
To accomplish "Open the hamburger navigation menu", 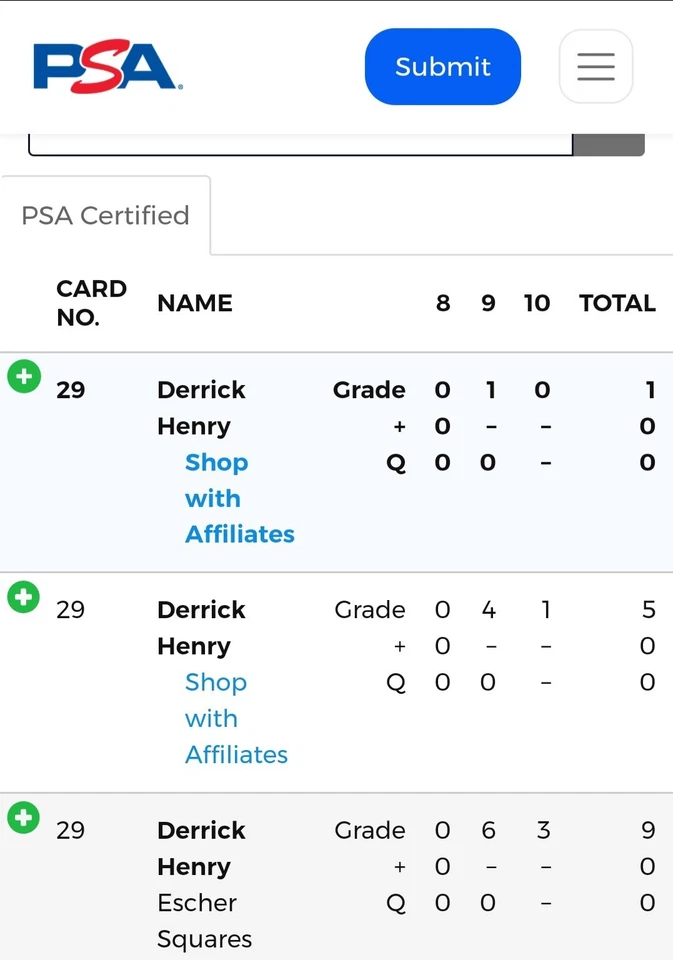I will click(595, 67).
